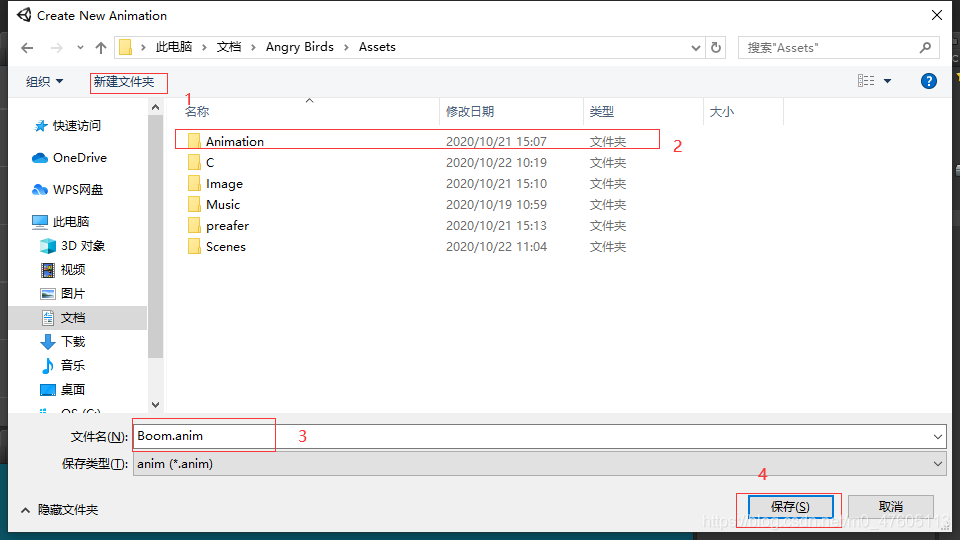Open the 组织 menu
This screenshot has height=540, width=960.
point(44,81)
